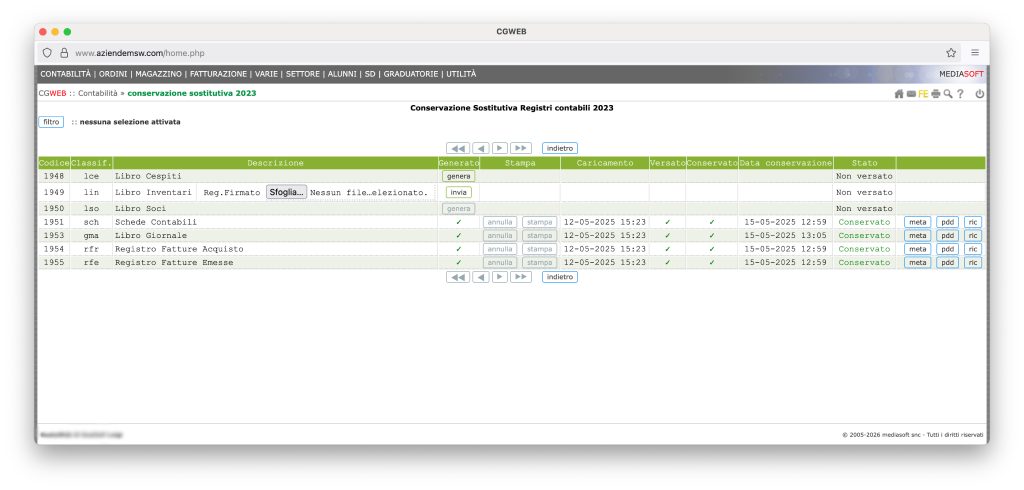This screenshot has width=1024, height=490.
Task: Click the yellow FE icon
Action: (x=923, y=93)
